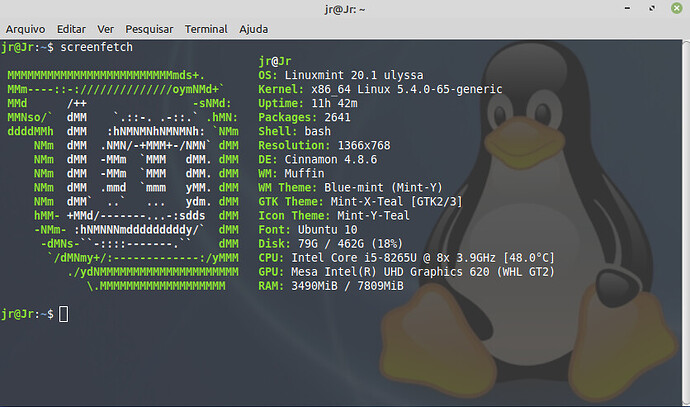Close the terminal with the green X button
This screenshot has height=407, width=690.
pos(677,8)
